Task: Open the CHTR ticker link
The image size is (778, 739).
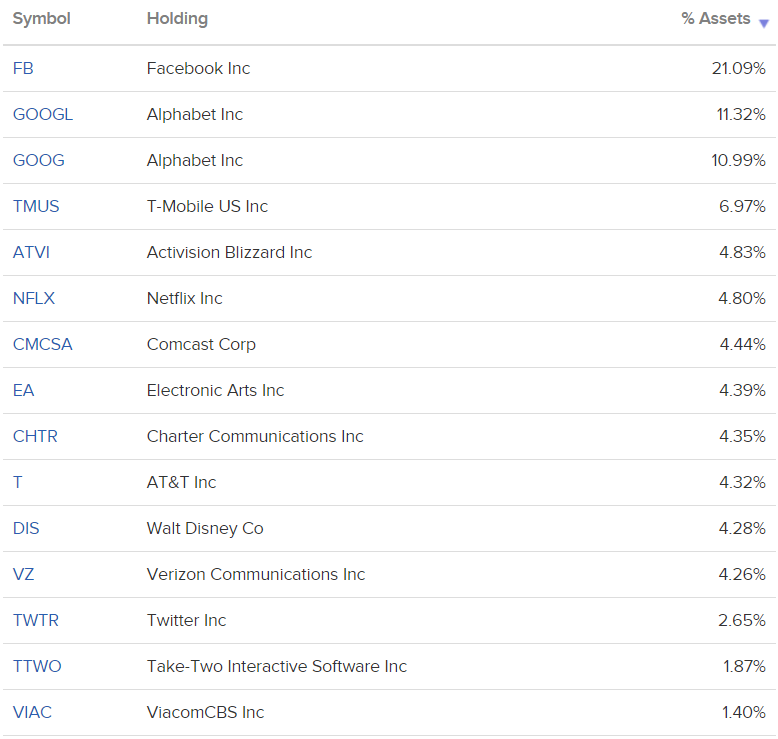Action: coord(35,436)
